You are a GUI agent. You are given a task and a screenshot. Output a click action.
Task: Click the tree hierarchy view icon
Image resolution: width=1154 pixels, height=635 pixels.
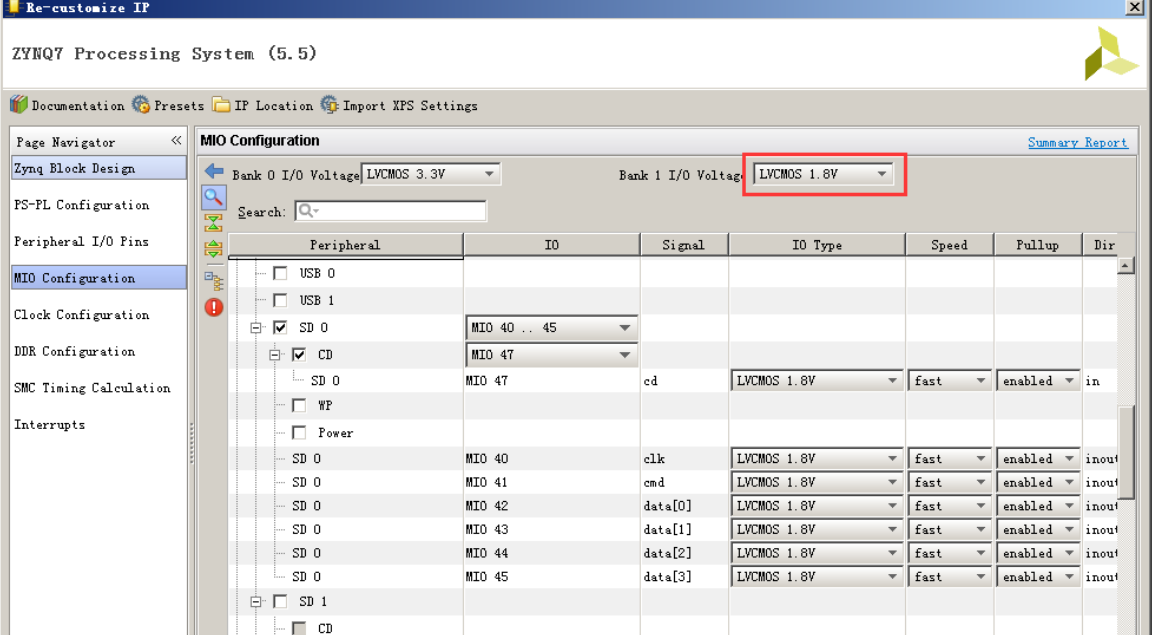[x=213, y=280]
